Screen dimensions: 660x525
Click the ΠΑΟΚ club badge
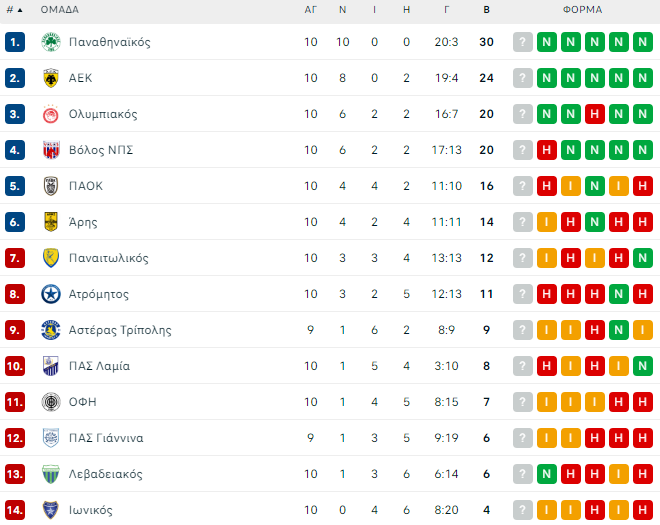[51, 186]
